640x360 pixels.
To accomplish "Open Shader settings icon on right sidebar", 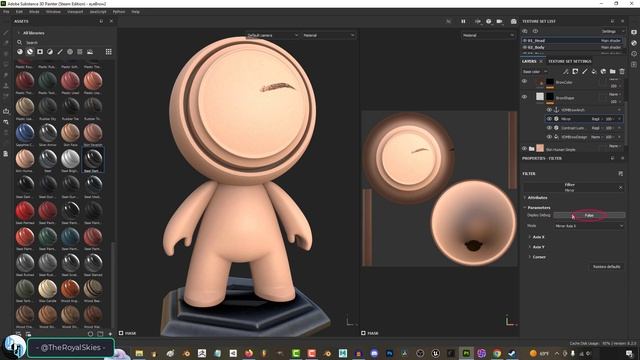I will click(x=634, y=43).
